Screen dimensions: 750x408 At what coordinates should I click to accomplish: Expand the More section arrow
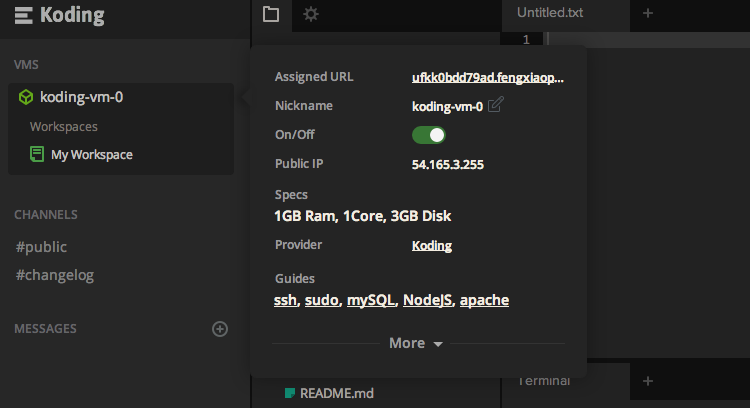click(438, 344)
